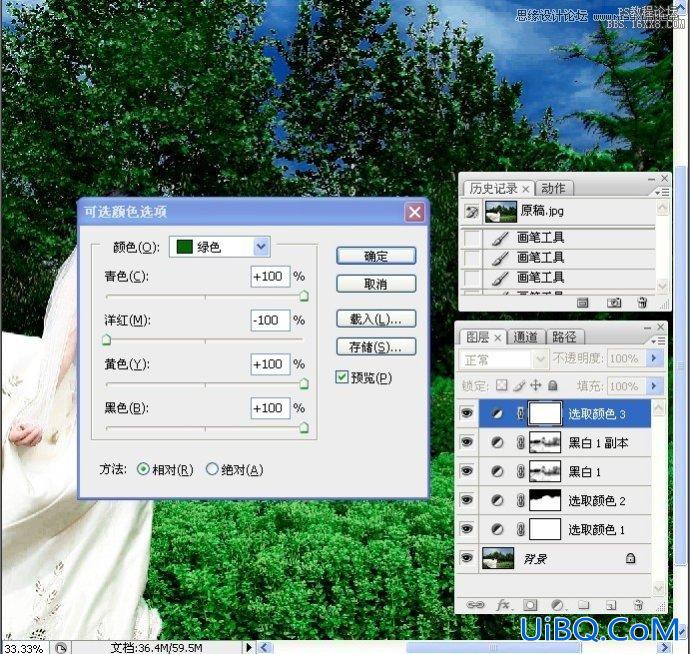690x654 pixels.
Task: Add a layer mask
Action: pyautogui.click(x=530, y=605)
